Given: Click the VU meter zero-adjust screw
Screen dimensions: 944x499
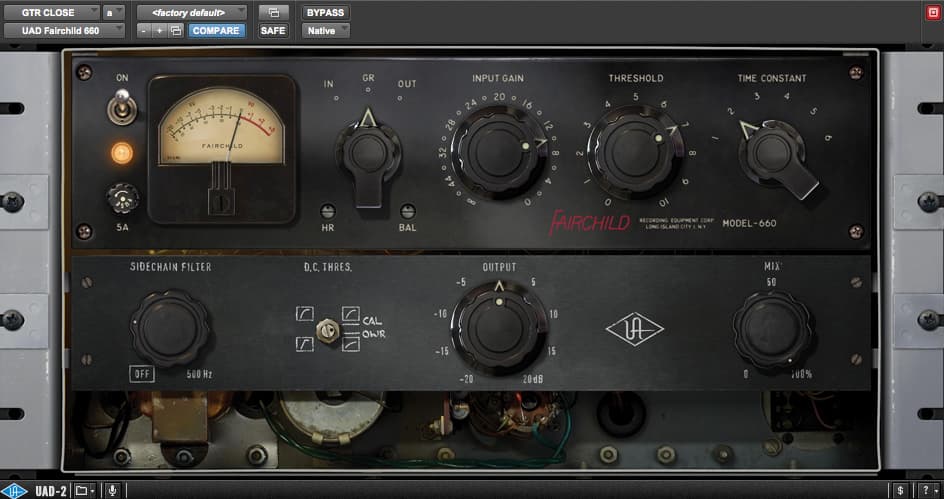Looking at the screenshot, I should [x=220, y=203].
